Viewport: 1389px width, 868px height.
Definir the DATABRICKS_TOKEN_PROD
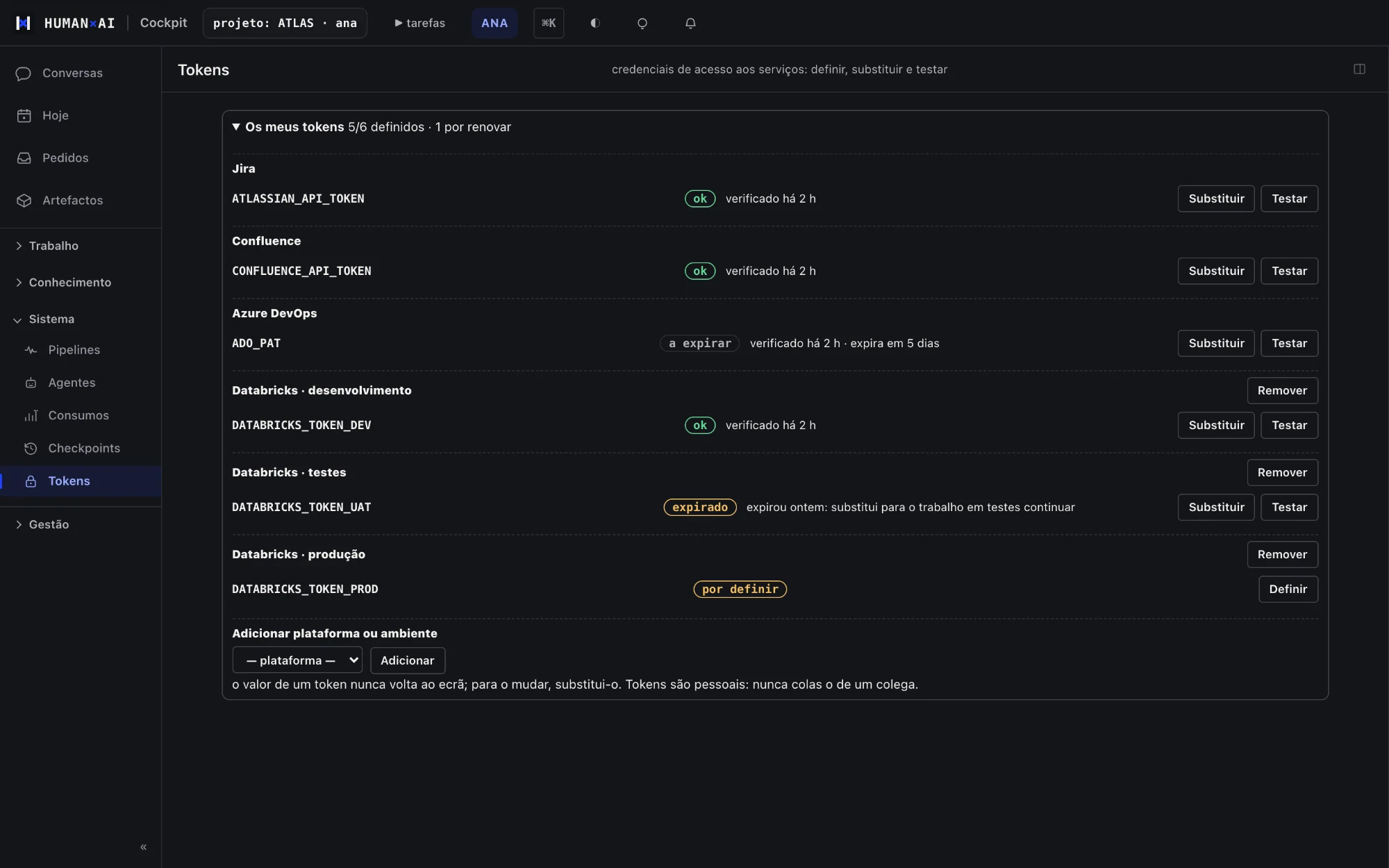pos(1288,589)
